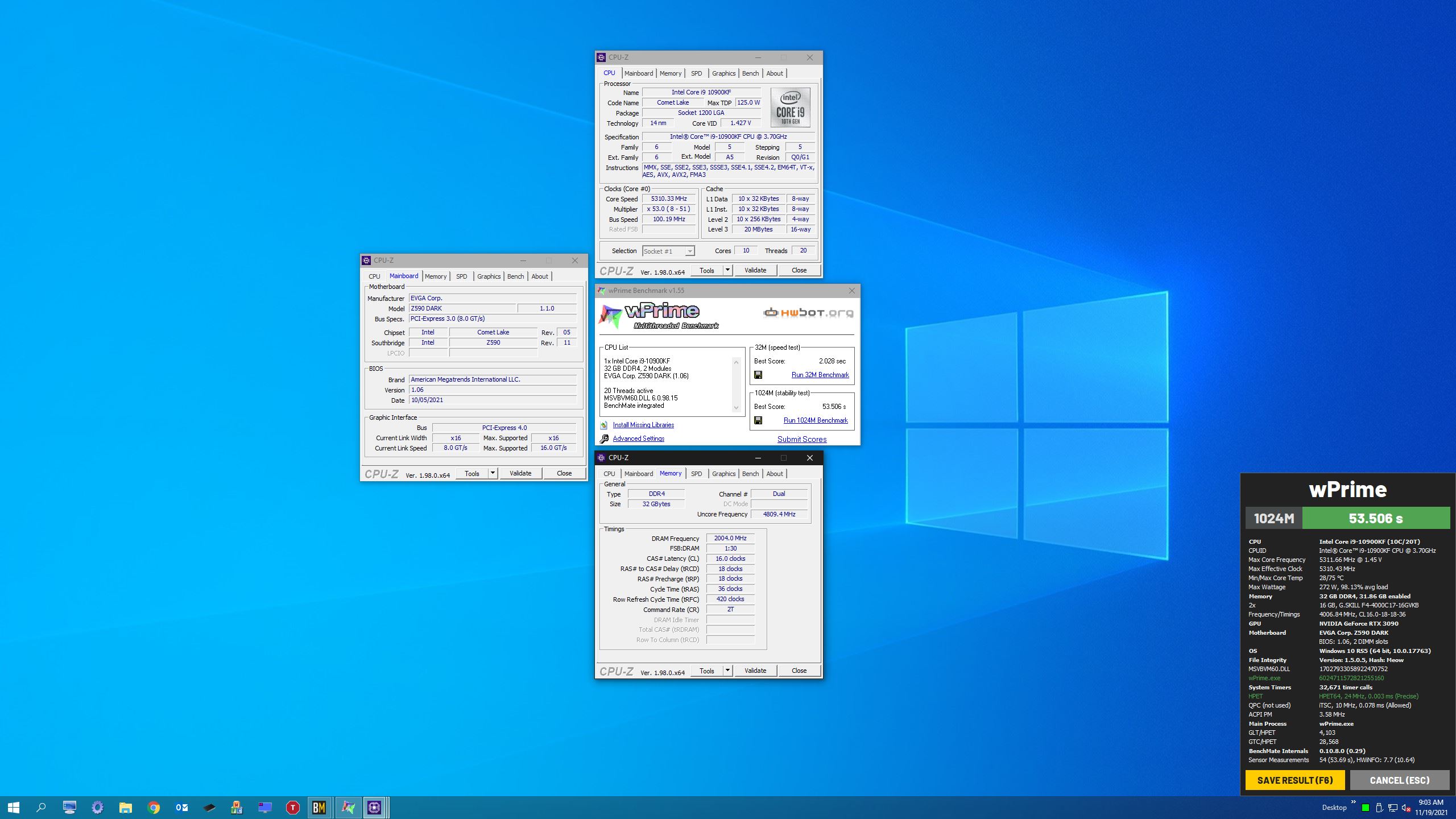Click save icon beside 1024M Best Score
The height and width of the screenshot is (819, 1456).
[758, 420]
